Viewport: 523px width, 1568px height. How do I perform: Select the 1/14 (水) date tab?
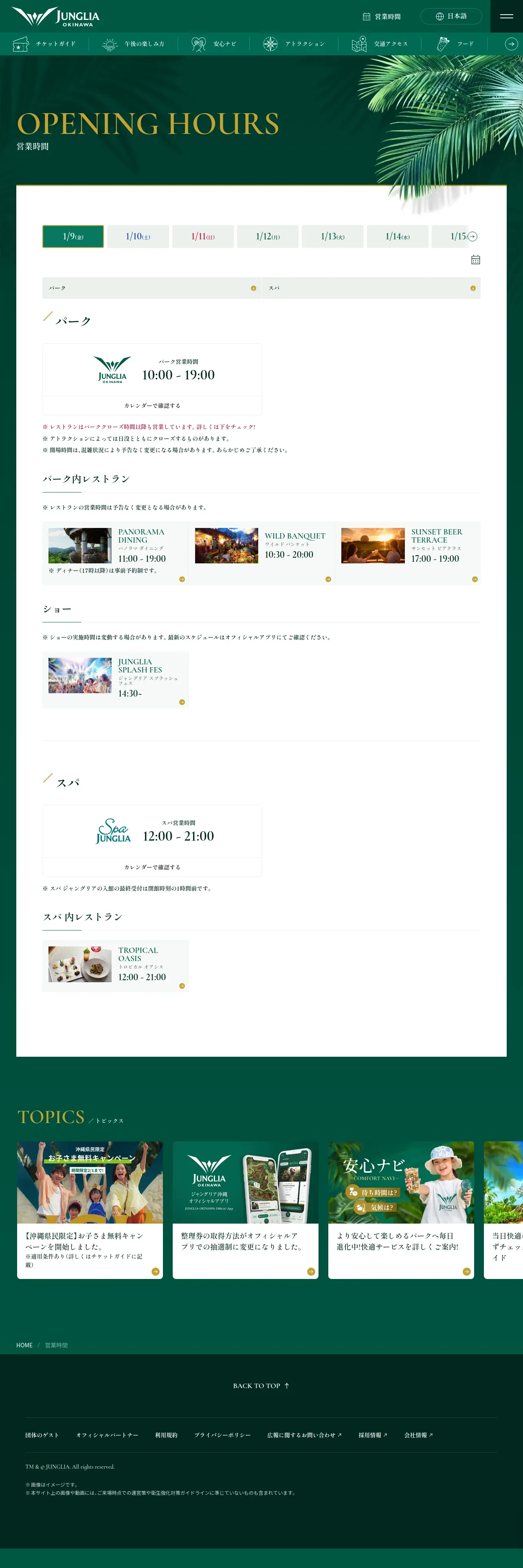point(398,236)
